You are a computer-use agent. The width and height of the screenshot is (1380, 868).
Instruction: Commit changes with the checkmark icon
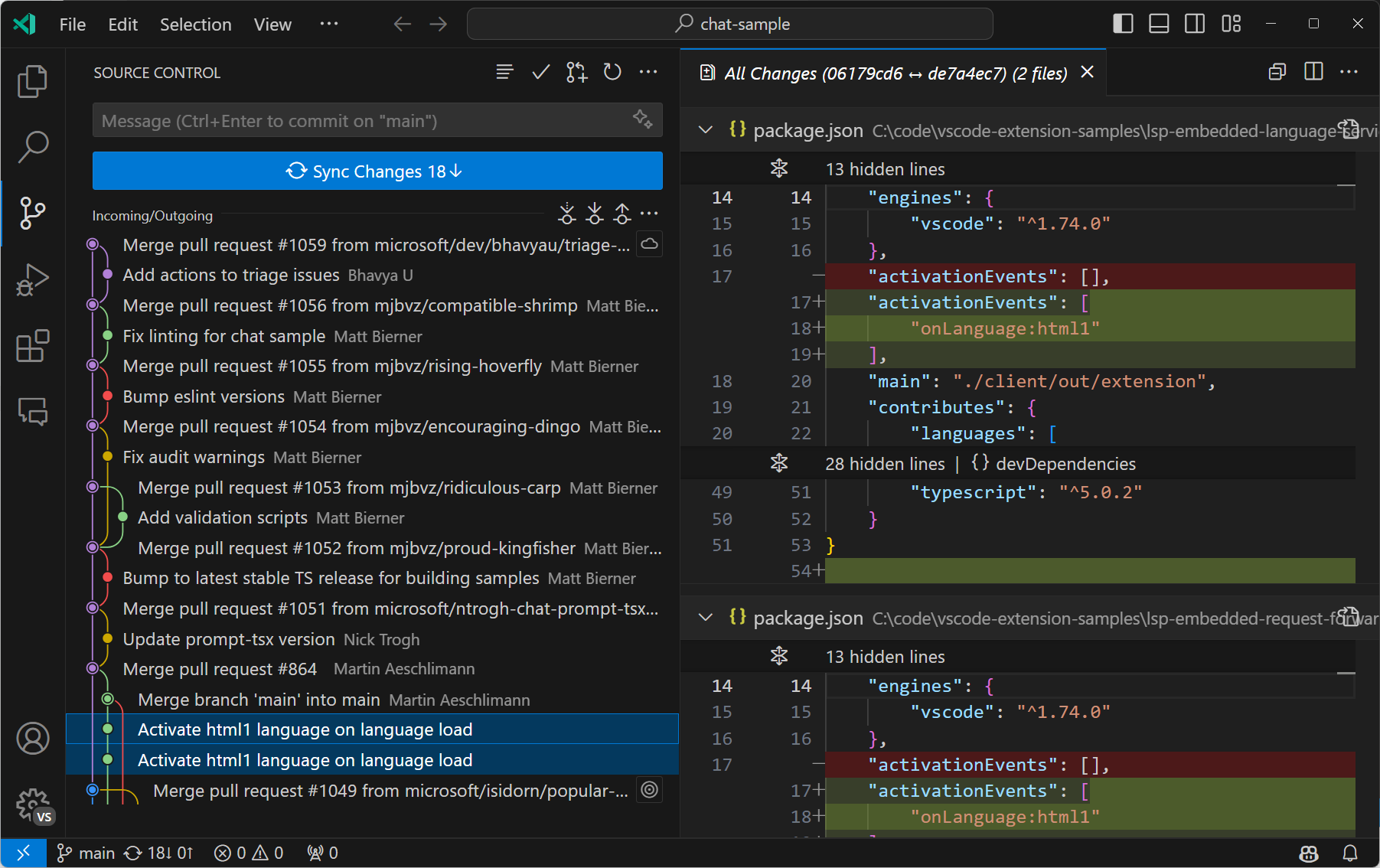coord(540,72)
